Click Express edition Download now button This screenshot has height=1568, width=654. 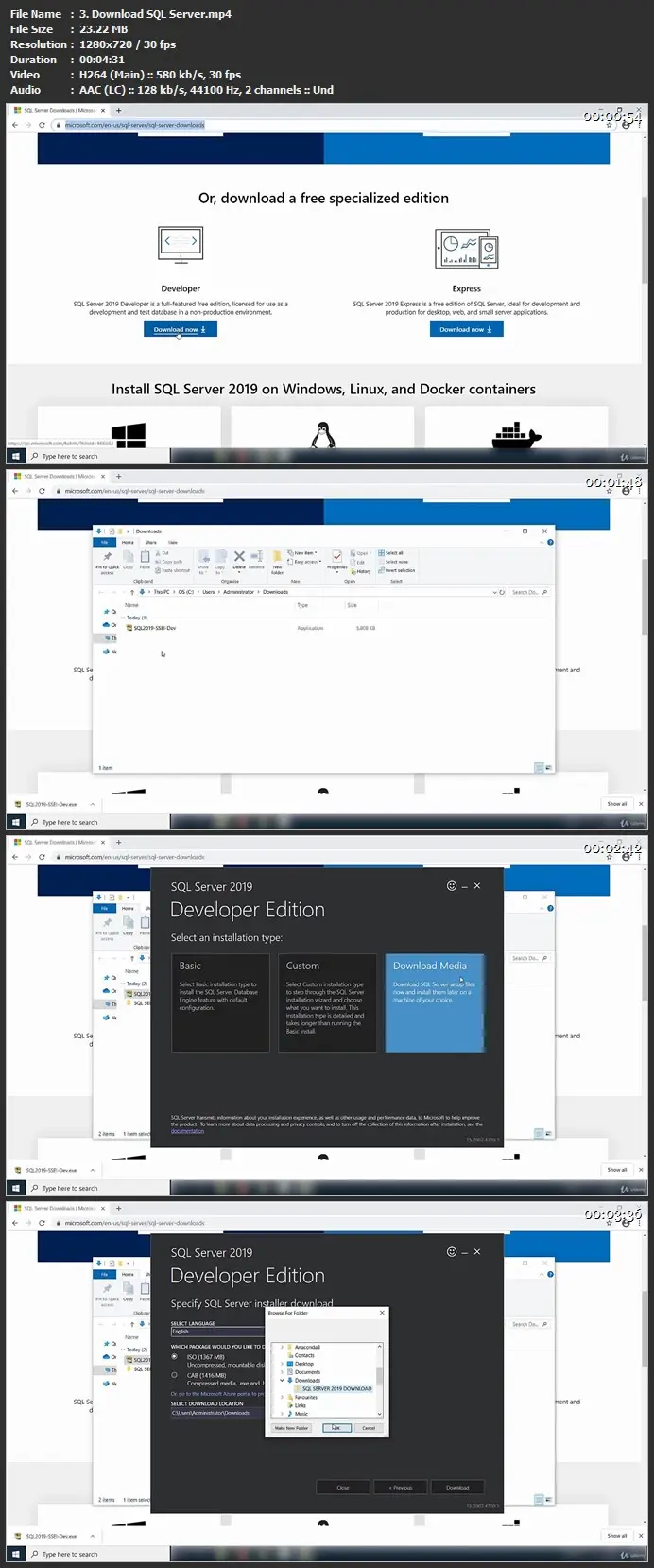coord(466,328)
